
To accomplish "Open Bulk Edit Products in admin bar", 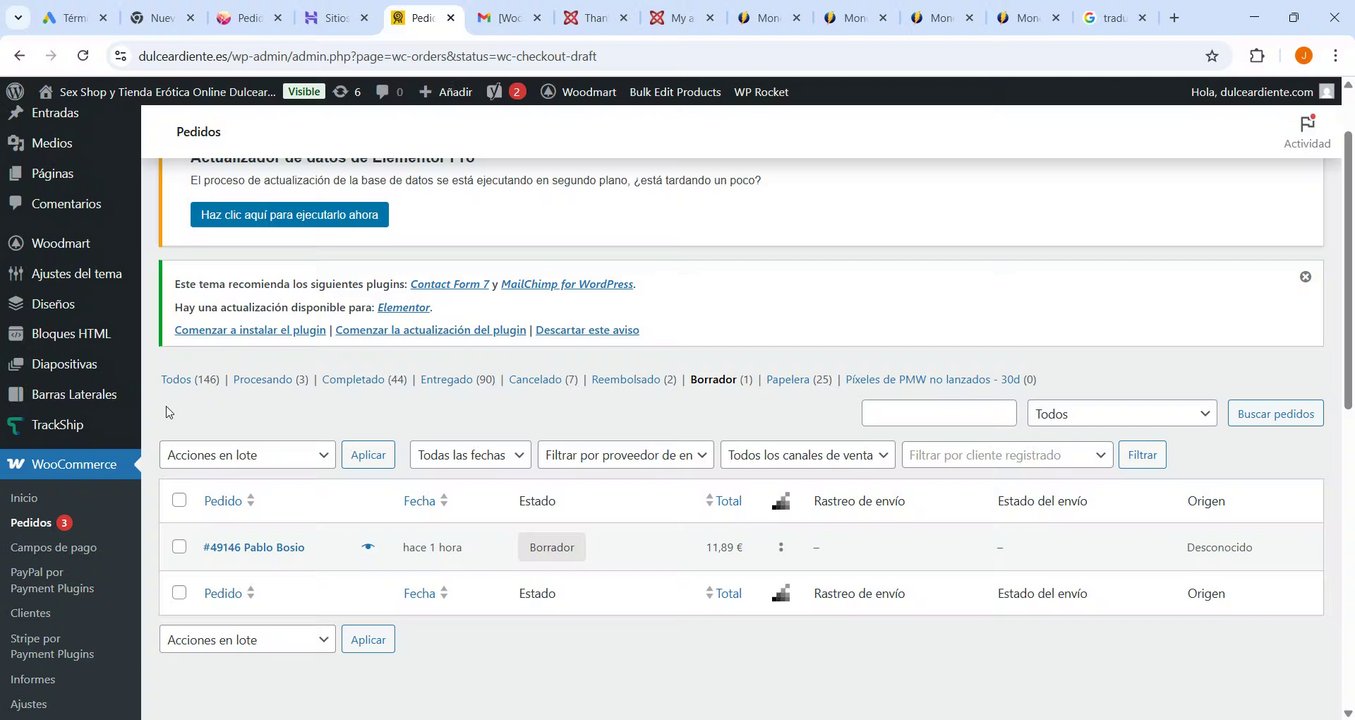I will click(x=675, y=92).
